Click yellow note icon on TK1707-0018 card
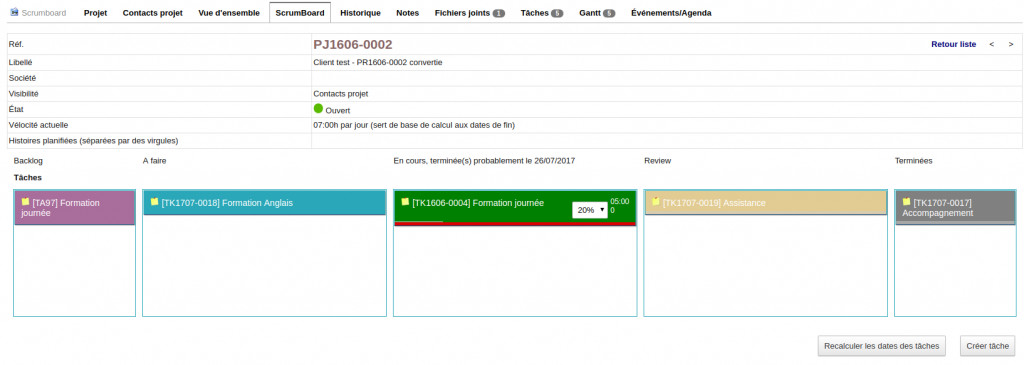The image size is (1024, 365). 155,202
